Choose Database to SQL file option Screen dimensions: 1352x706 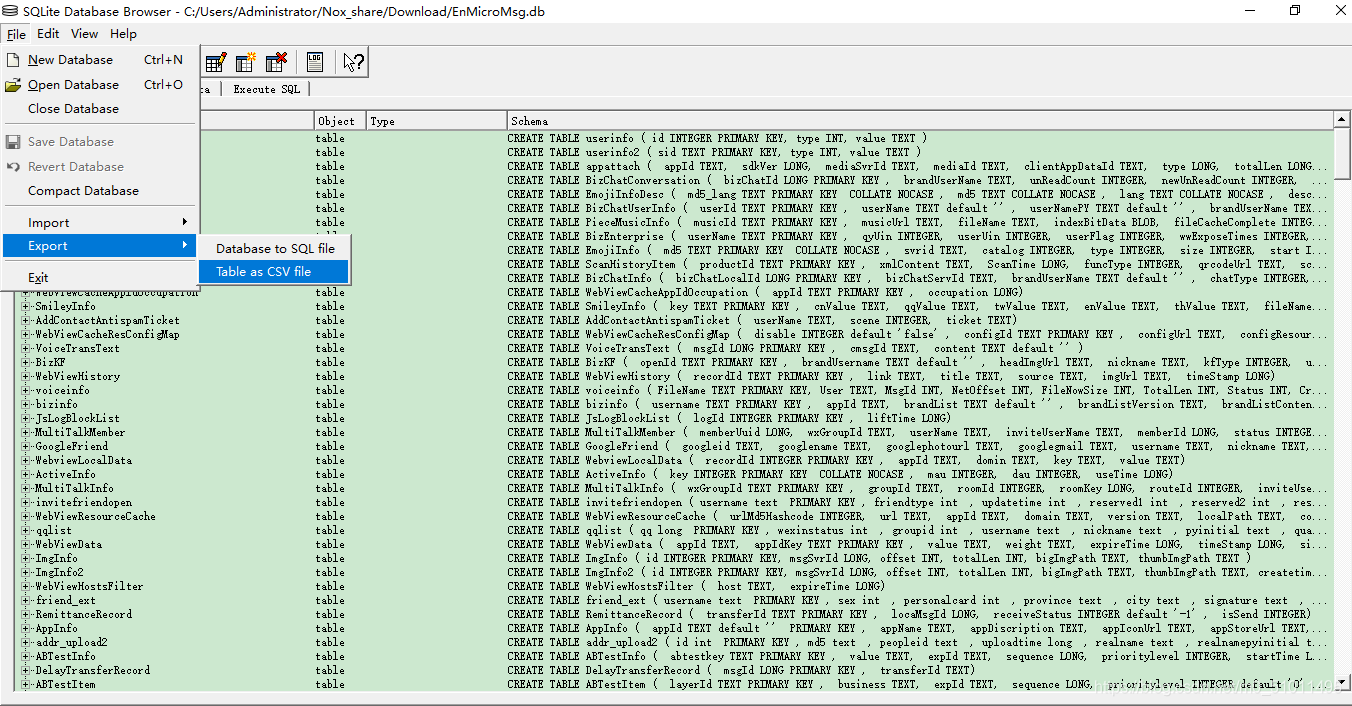(x=275, y=248)
